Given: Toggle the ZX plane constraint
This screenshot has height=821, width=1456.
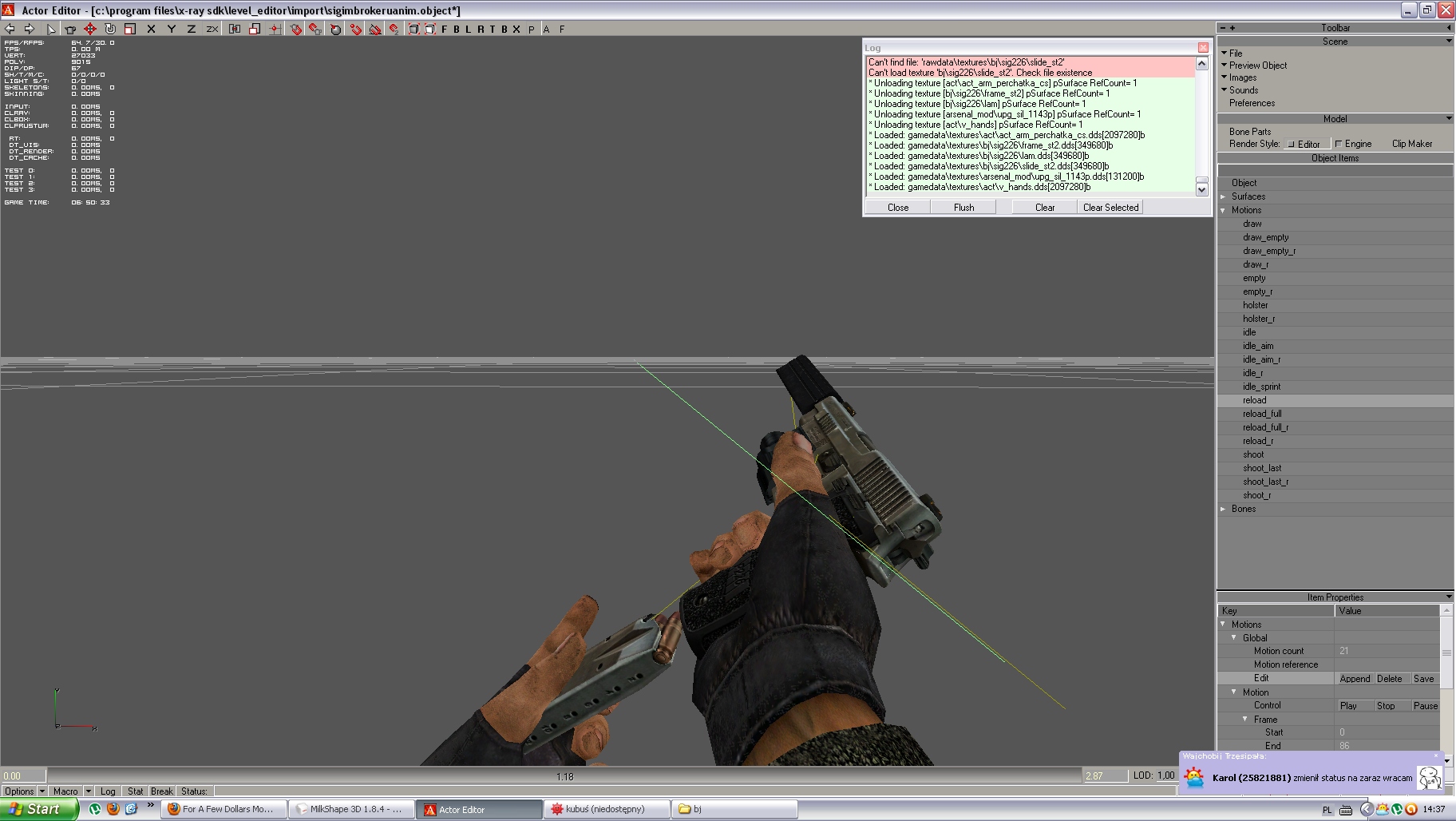Looking at the screenshot, I should coord(212,29).
